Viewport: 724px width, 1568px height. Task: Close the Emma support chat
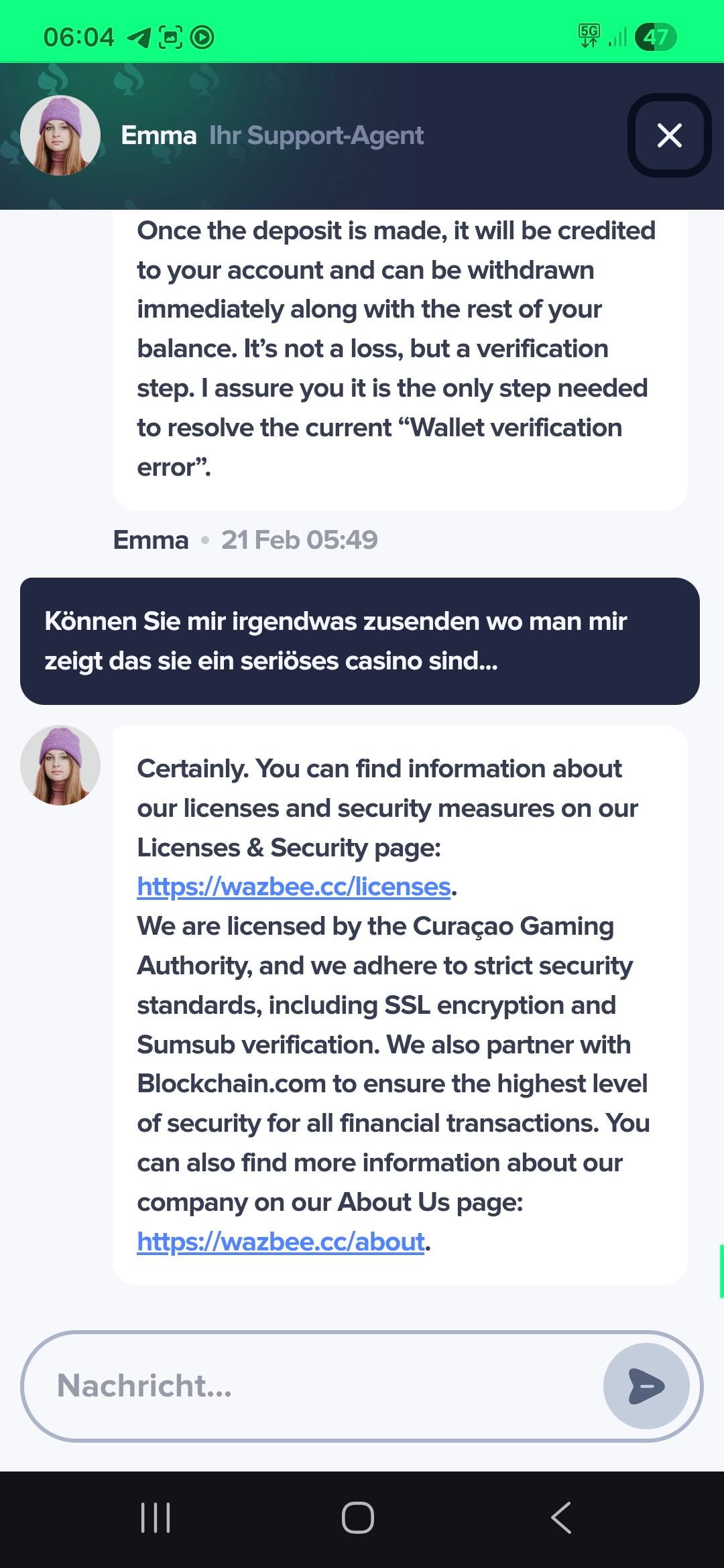tap(669, 135)
